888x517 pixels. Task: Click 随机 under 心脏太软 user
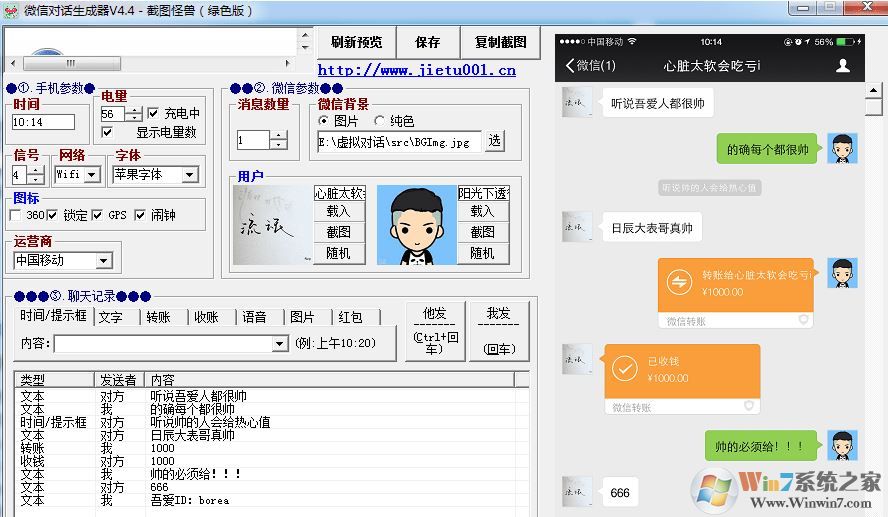pyautogui.click(x=339, y=253)
